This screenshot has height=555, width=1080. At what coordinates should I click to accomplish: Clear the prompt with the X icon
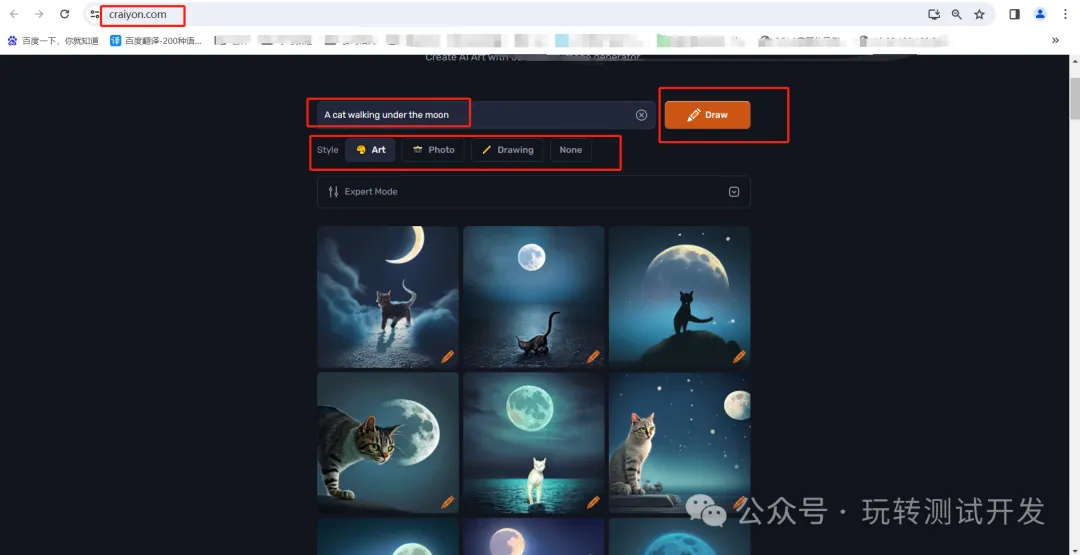click(641, 115)
